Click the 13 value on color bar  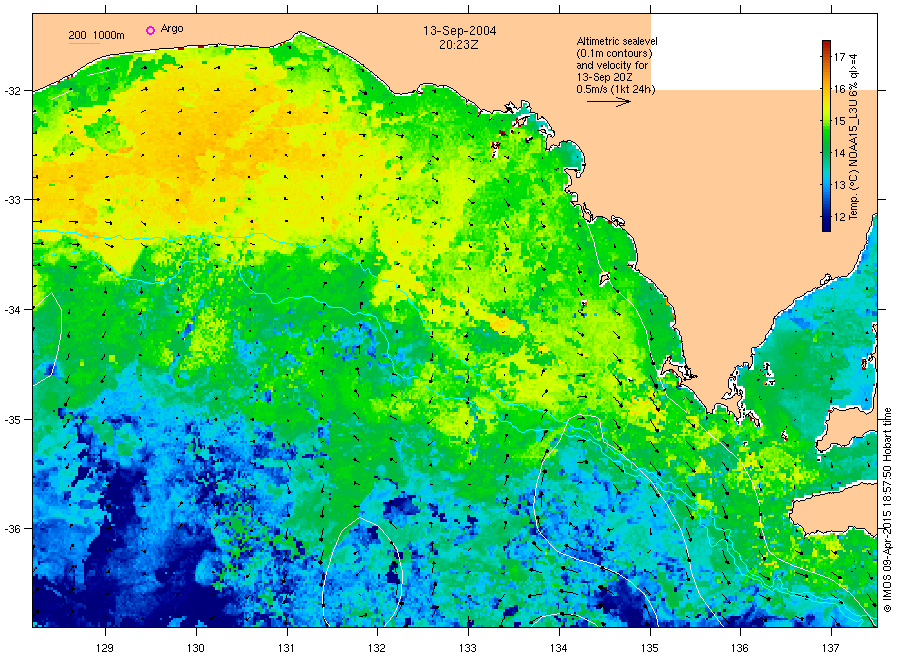click(840, 185)
